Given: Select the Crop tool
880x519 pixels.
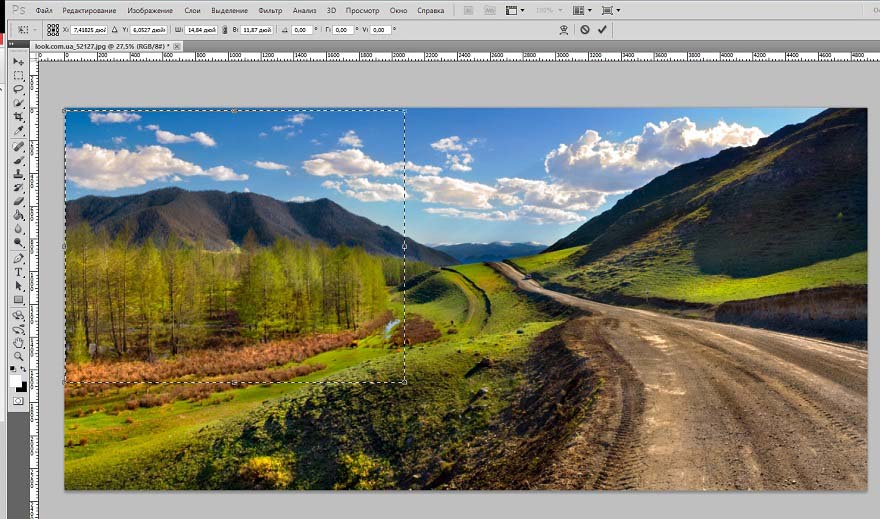Looking at the screenshot, I should (x=19, y=117).
